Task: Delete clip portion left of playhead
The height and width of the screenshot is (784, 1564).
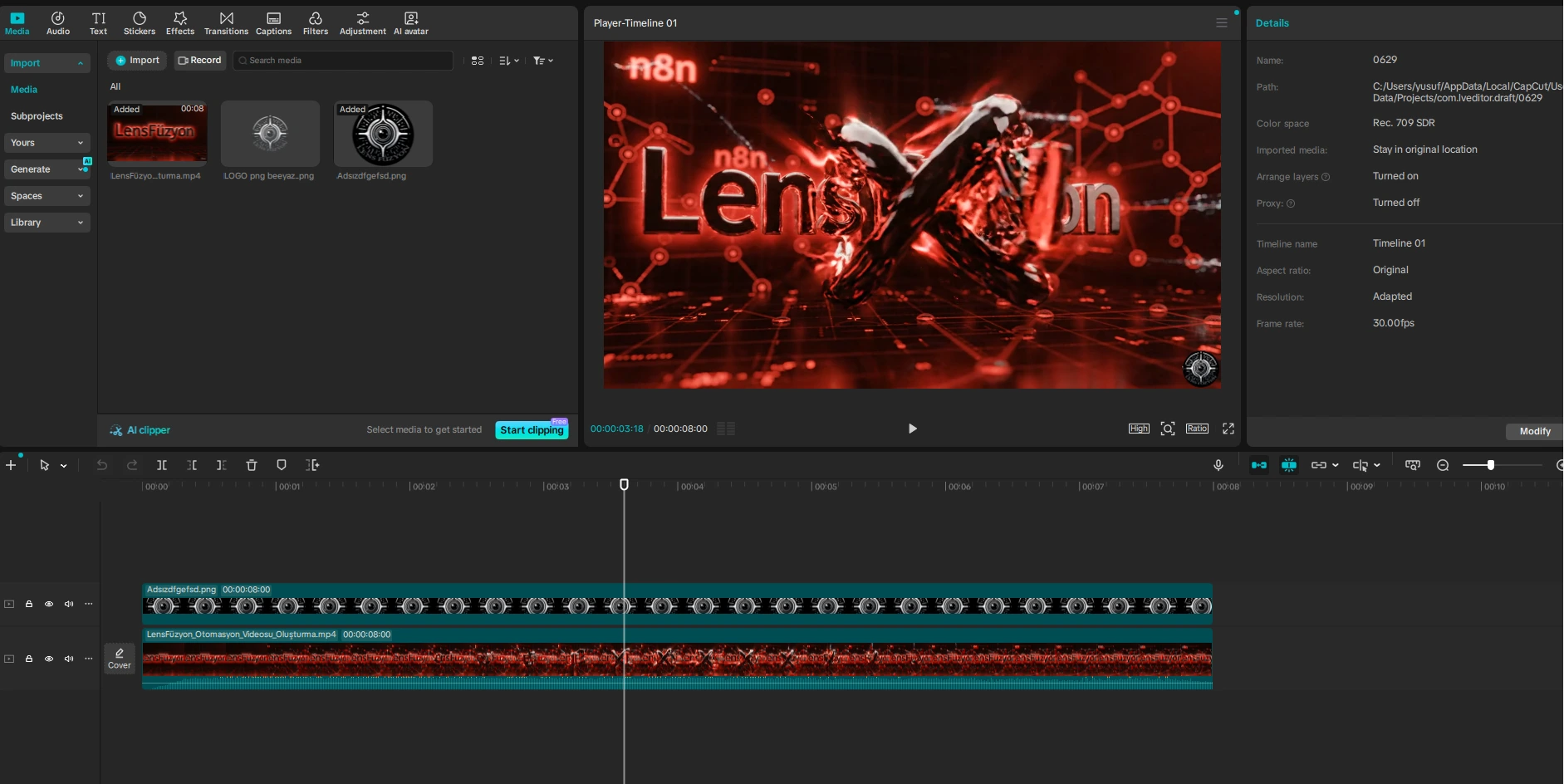Action: tap(192, 465)
